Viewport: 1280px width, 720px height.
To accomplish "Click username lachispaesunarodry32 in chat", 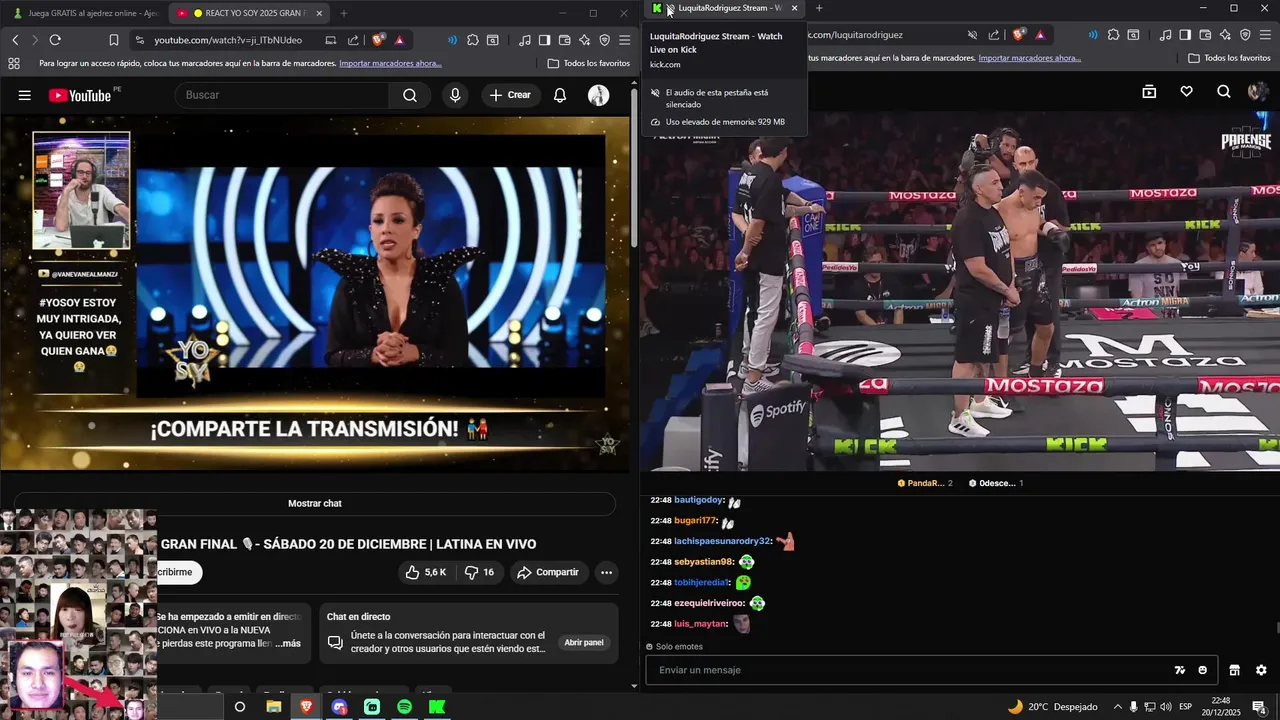I will coord(722,541).
